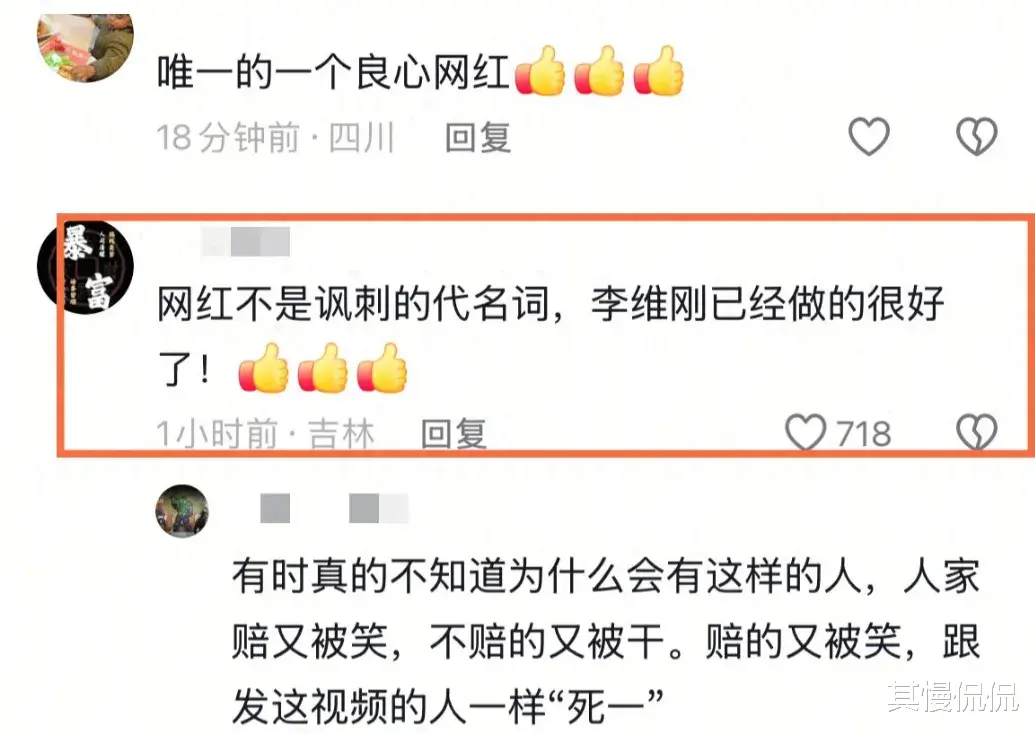Tap the blurred username of the nested reply

point(334,508)
